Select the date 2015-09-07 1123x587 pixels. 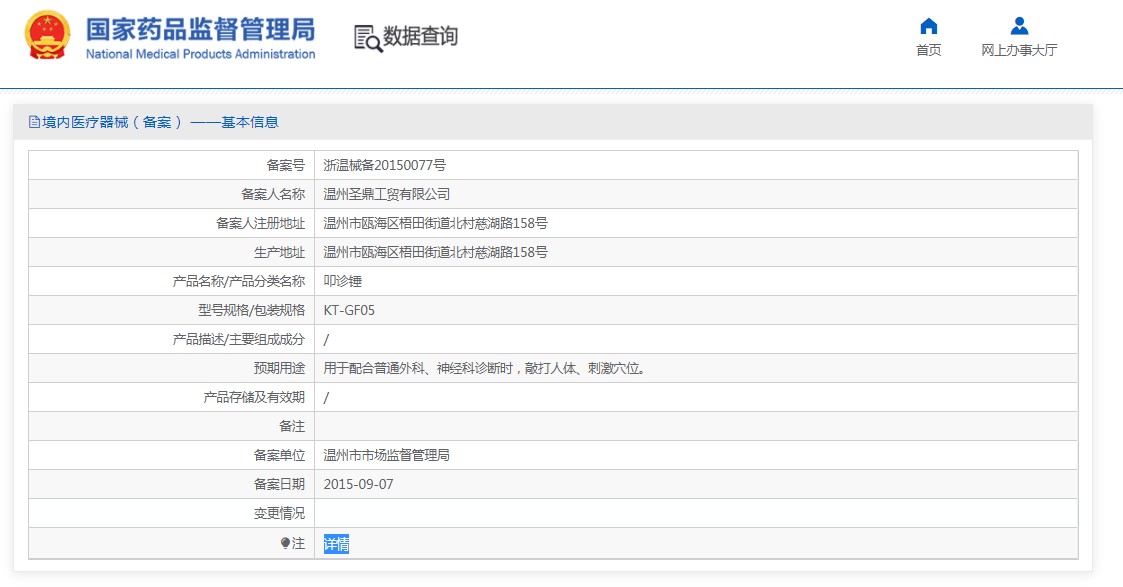tap(358, 484)
